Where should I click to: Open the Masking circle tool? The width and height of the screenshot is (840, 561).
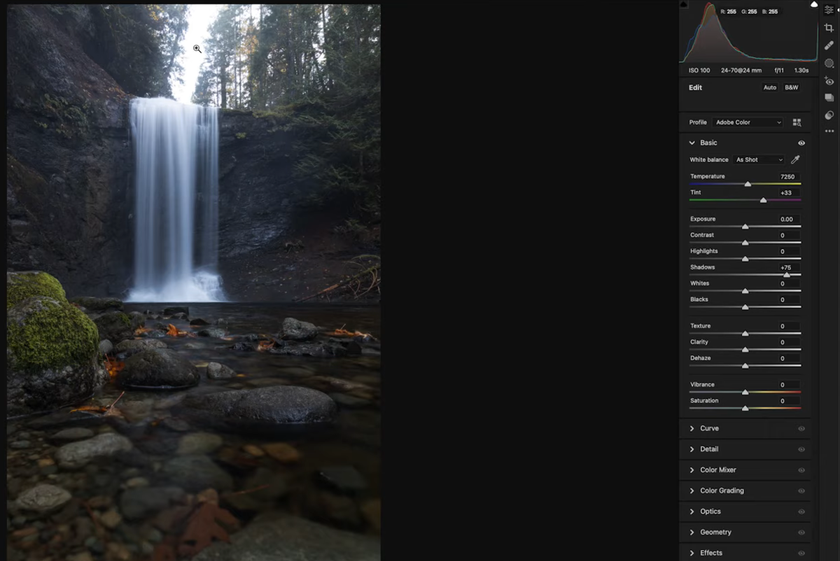click(829, 63)
